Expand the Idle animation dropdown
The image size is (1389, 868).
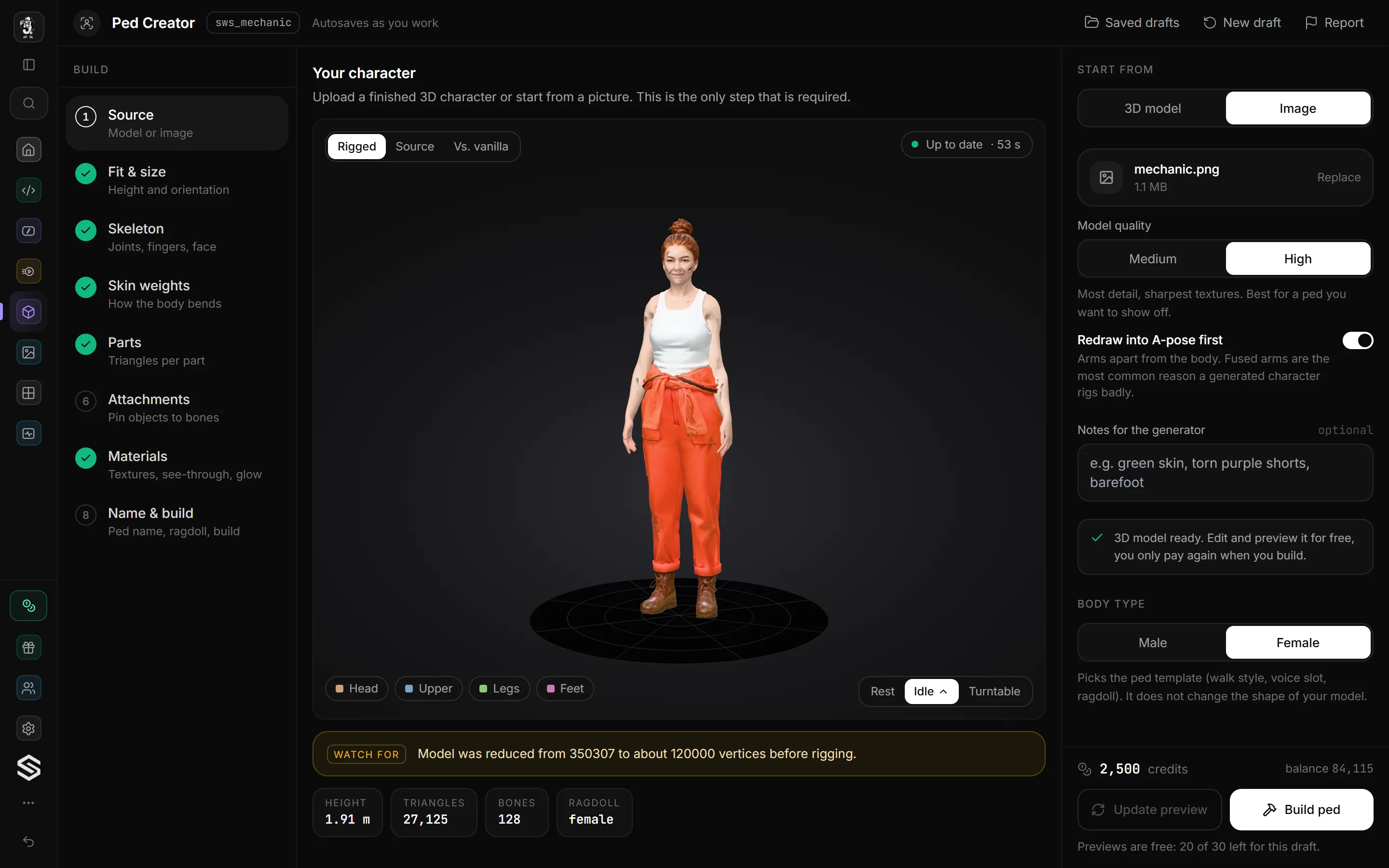[931, 691]
